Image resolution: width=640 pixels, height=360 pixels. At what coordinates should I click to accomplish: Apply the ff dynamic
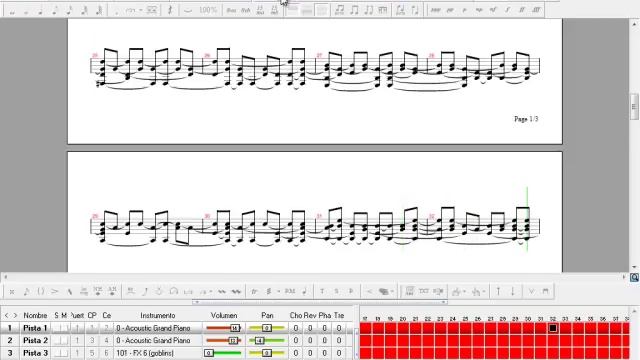tap(522, 10)
